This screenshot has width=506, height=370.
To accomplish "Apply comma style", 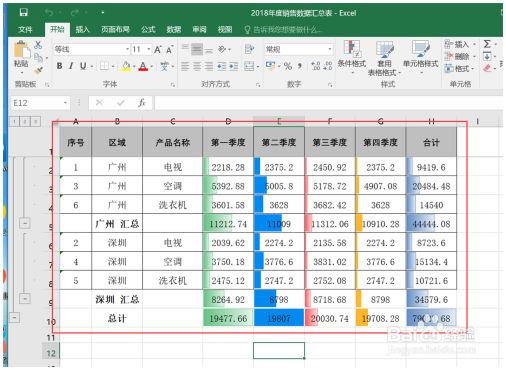I will click(x=300, y=66).
